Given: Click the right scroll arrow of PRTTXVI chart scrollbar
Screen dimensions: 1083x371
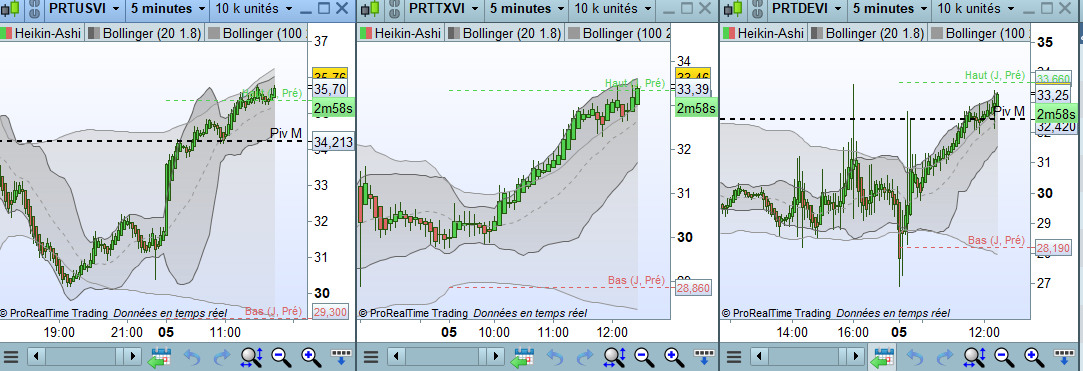Looking at the screenshot, I should 495,357.
